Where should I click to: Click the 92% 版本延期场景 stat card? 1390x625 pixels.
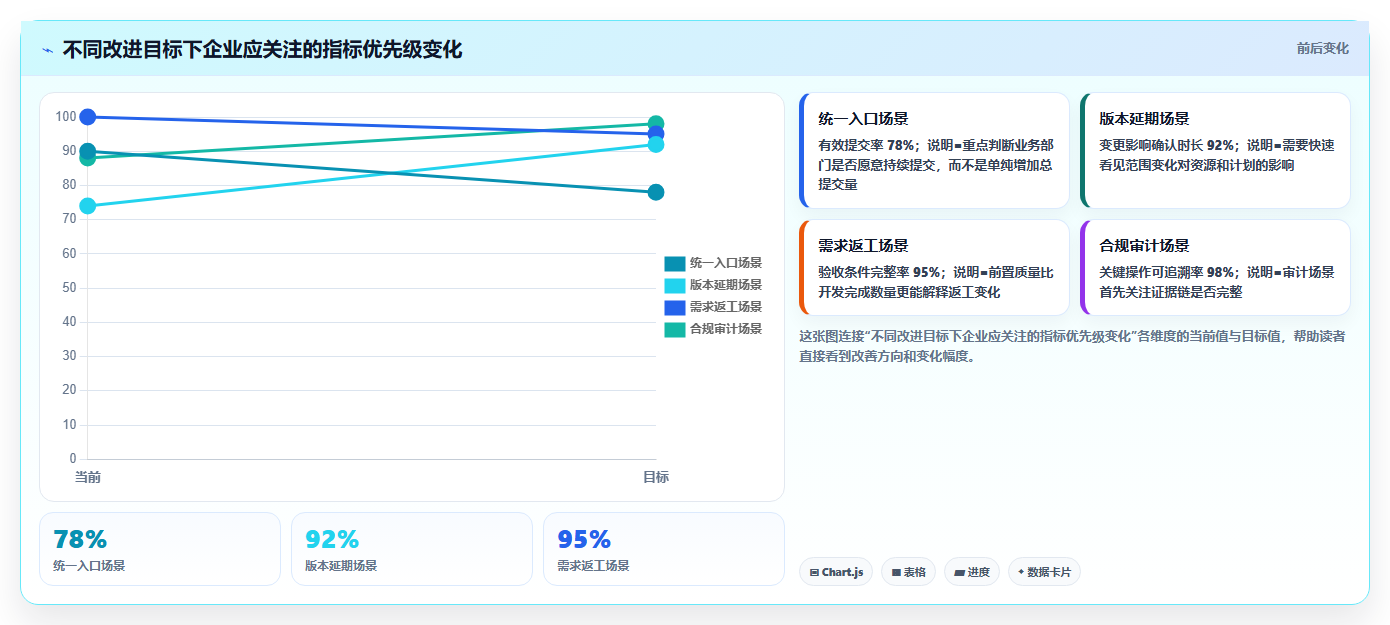[412, 549]
